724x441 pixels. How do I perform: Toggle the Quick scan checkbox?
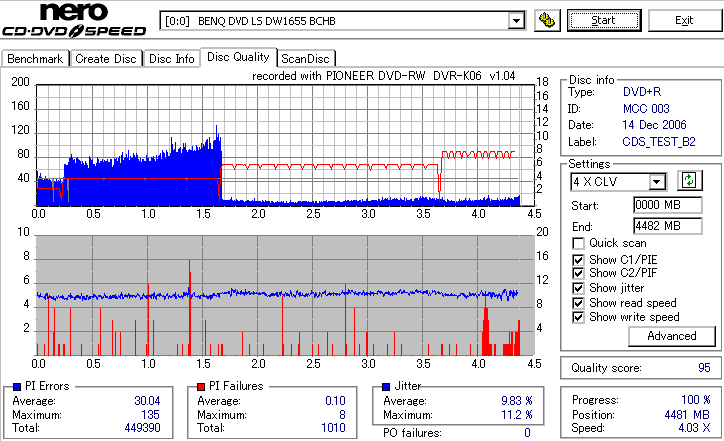coord(578,243)
